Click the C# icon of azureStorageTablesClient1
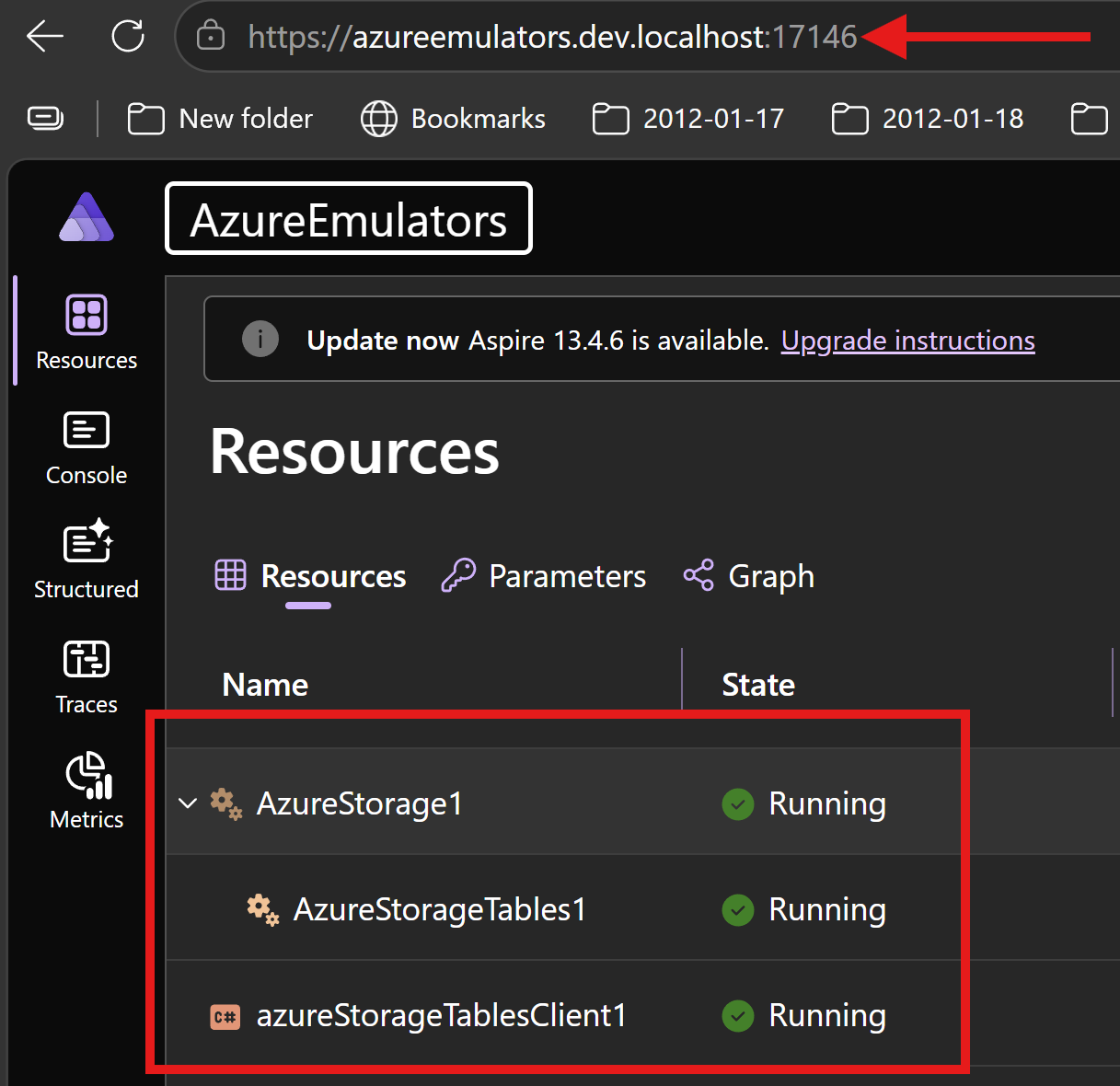Screen dimensions: 1120x1086 225,1017
